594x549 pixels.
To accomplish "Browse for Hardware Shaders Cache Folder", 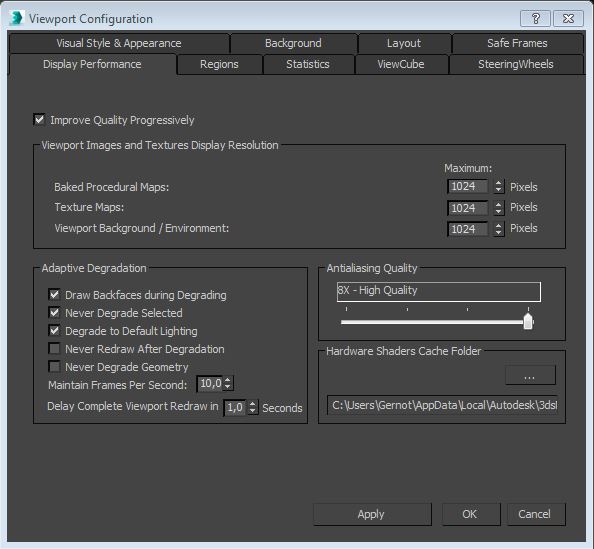I will coord(530,375).
